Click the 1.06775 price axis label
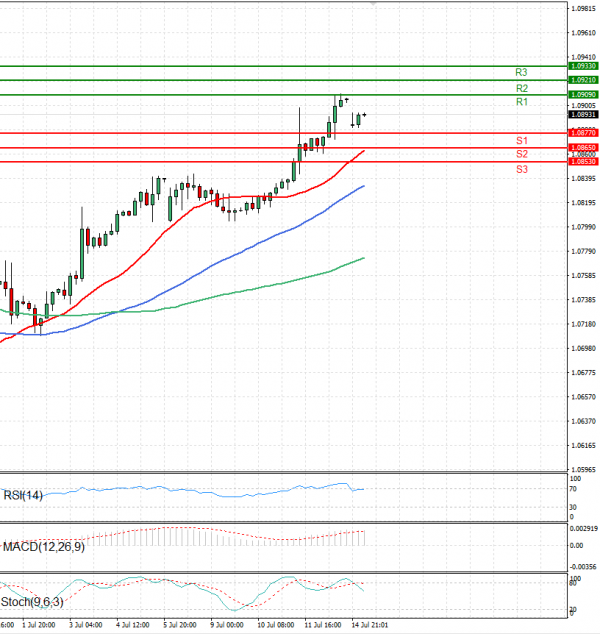Viewport: 600px width, 634px height. pos(583,373)
